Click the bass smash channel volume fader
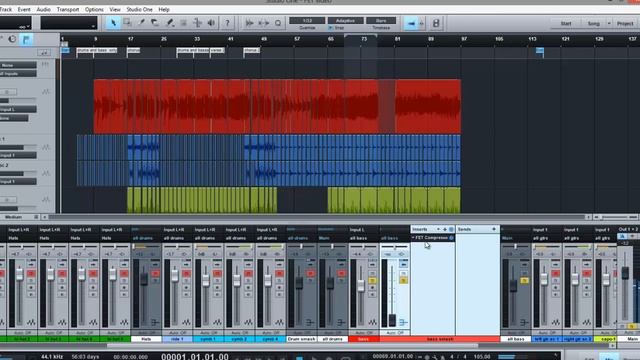640x360 pixels. pyautogui.click(x=392, y=320)
